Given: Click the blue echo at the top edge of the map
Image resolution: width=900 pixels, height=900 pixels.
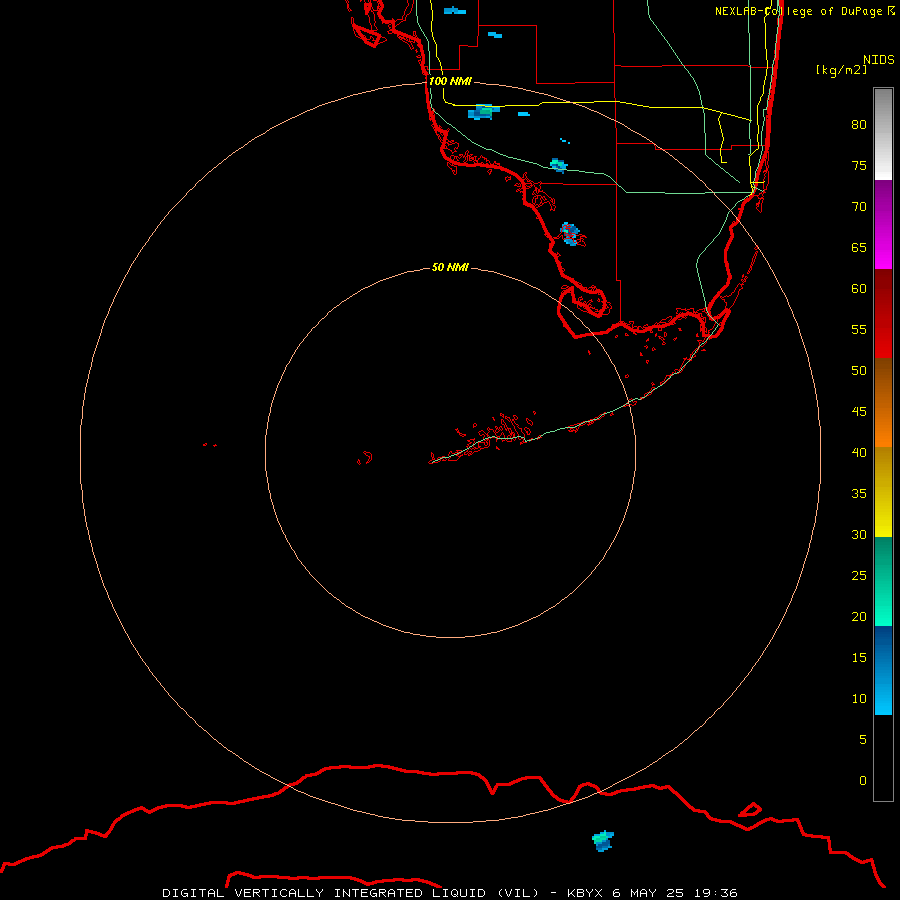Looking at the screenshot, I should coord(455,10).
